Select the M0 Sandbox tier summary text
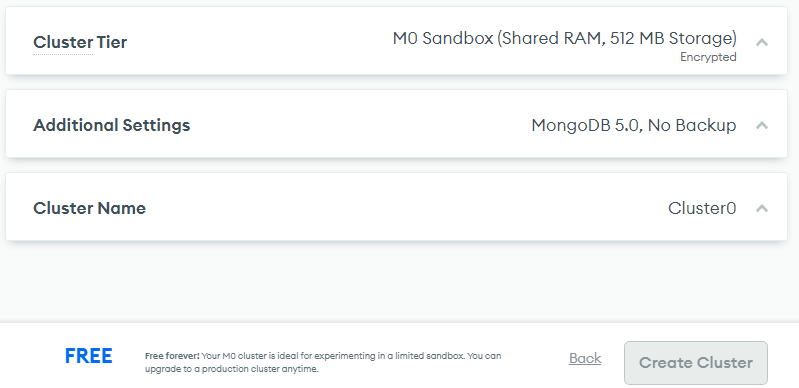The height and width of the screenshot is (388, 799). (x=565, y=38)
